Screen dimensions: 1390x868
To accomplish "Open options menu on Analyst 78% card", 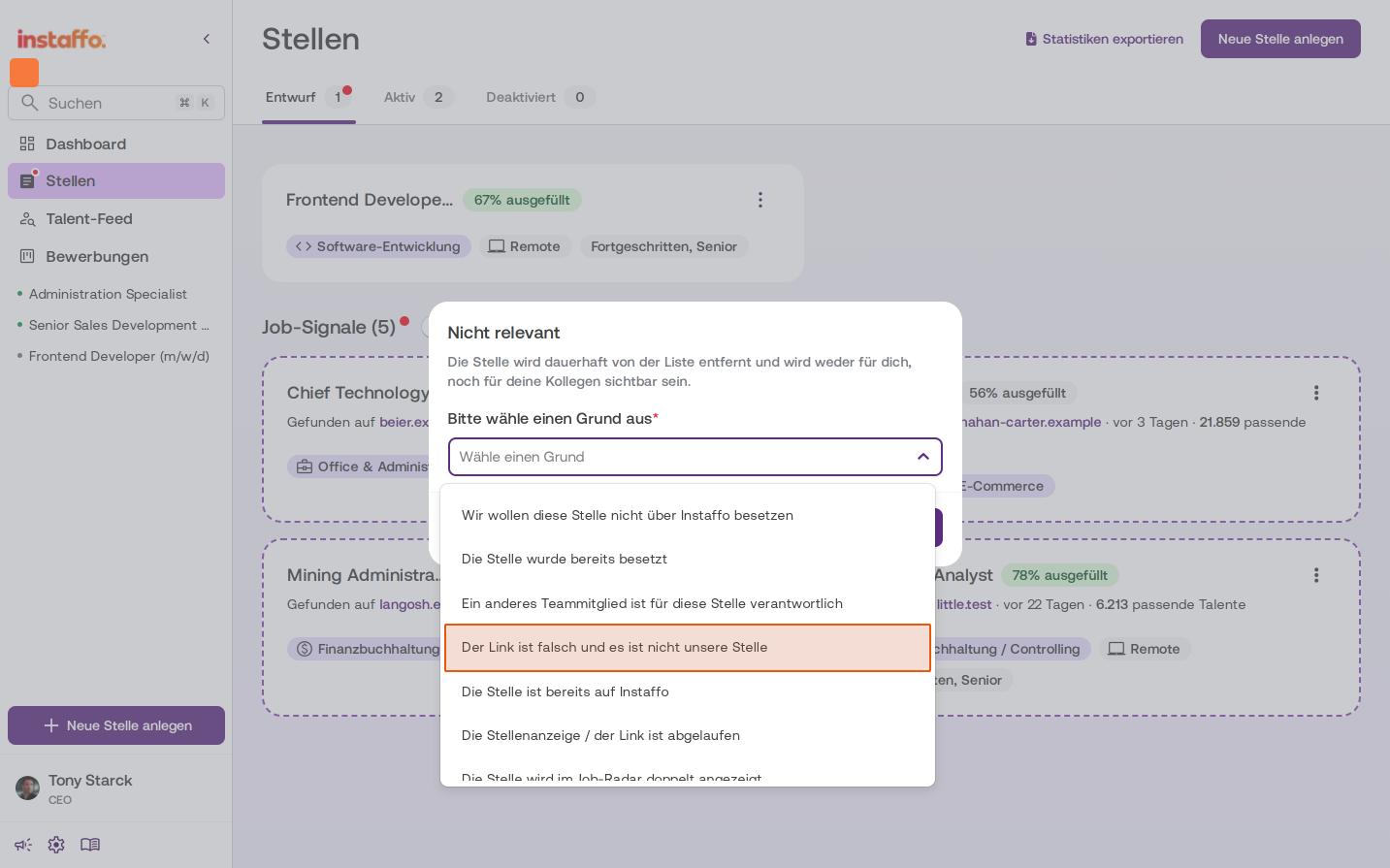I will pyautogui.click(x=1316, y=575).
